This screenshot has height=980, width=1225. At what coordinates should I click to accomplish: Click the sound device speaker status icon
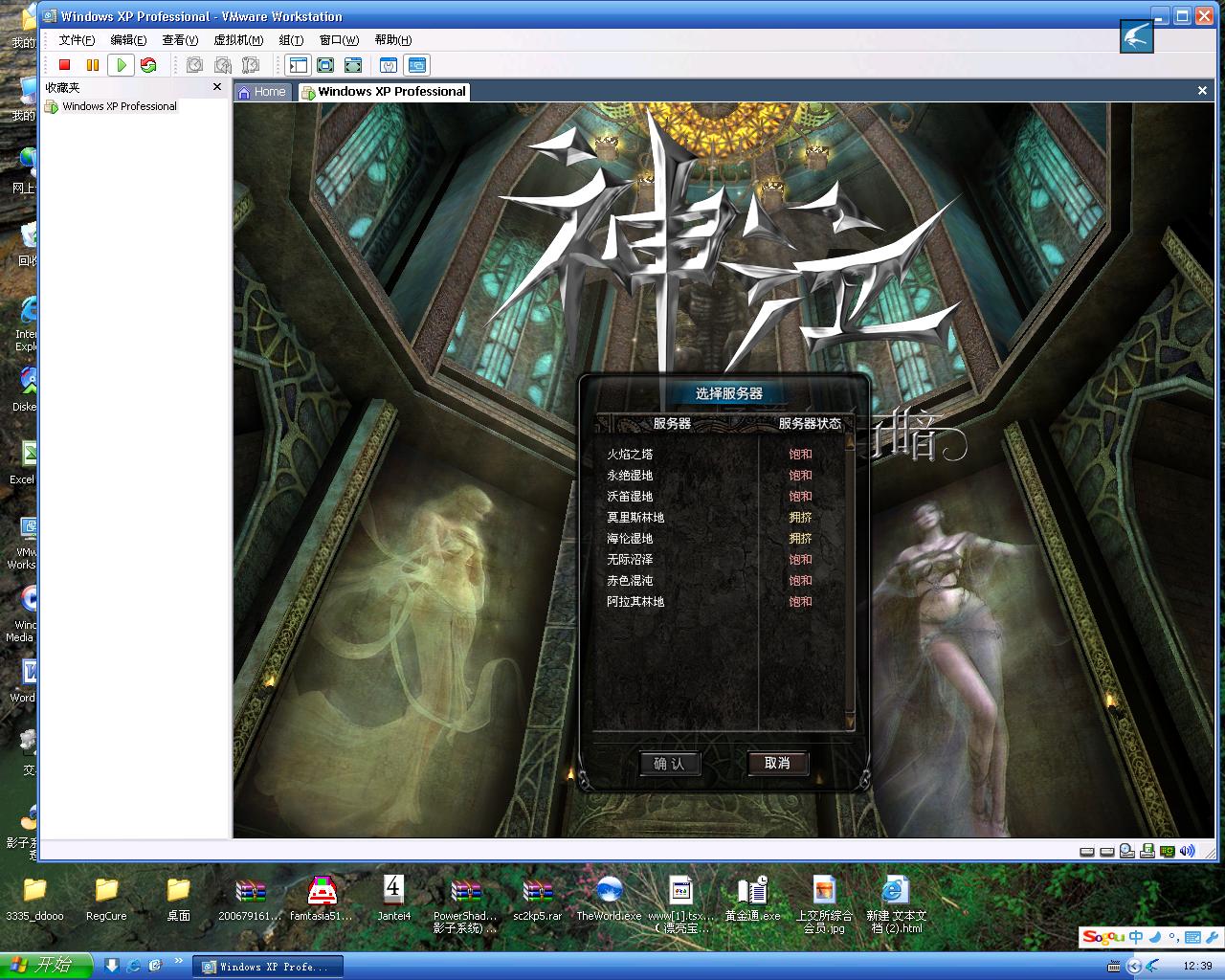(x=1188, y=851)
